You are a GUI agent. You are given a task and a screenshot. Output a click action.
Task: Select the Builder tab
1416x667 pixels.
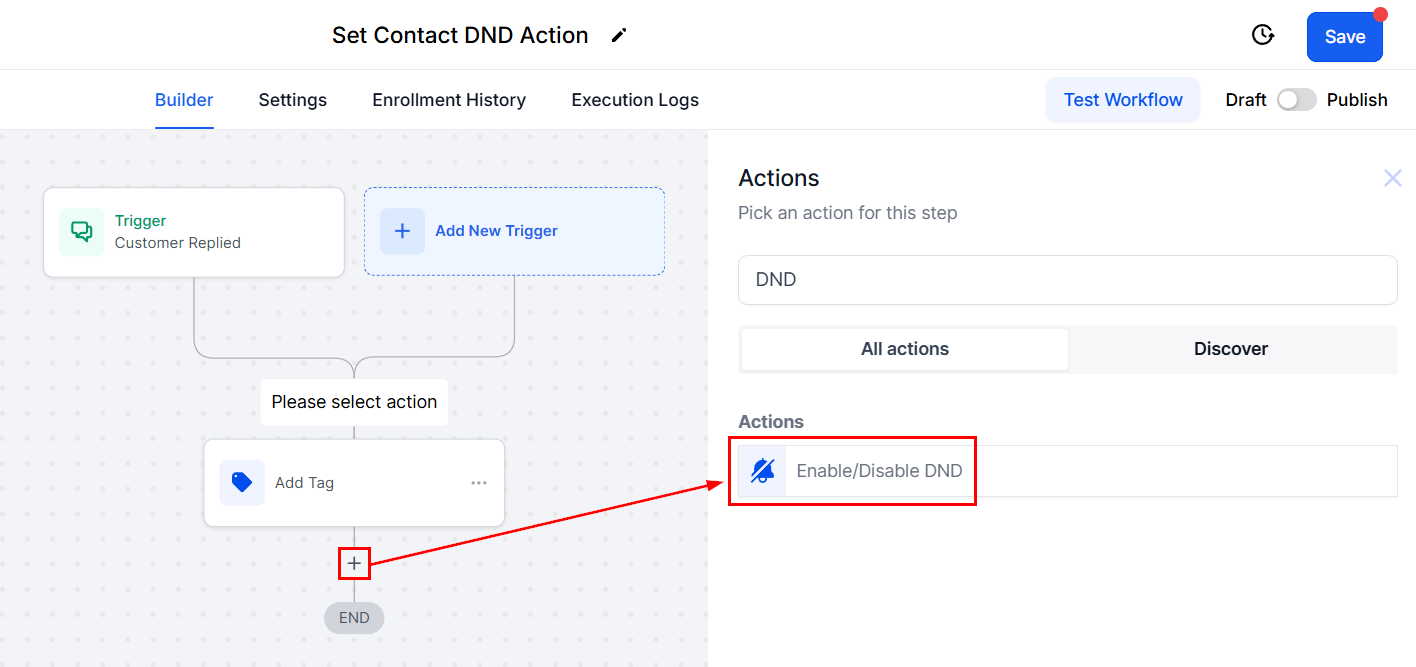184,100
